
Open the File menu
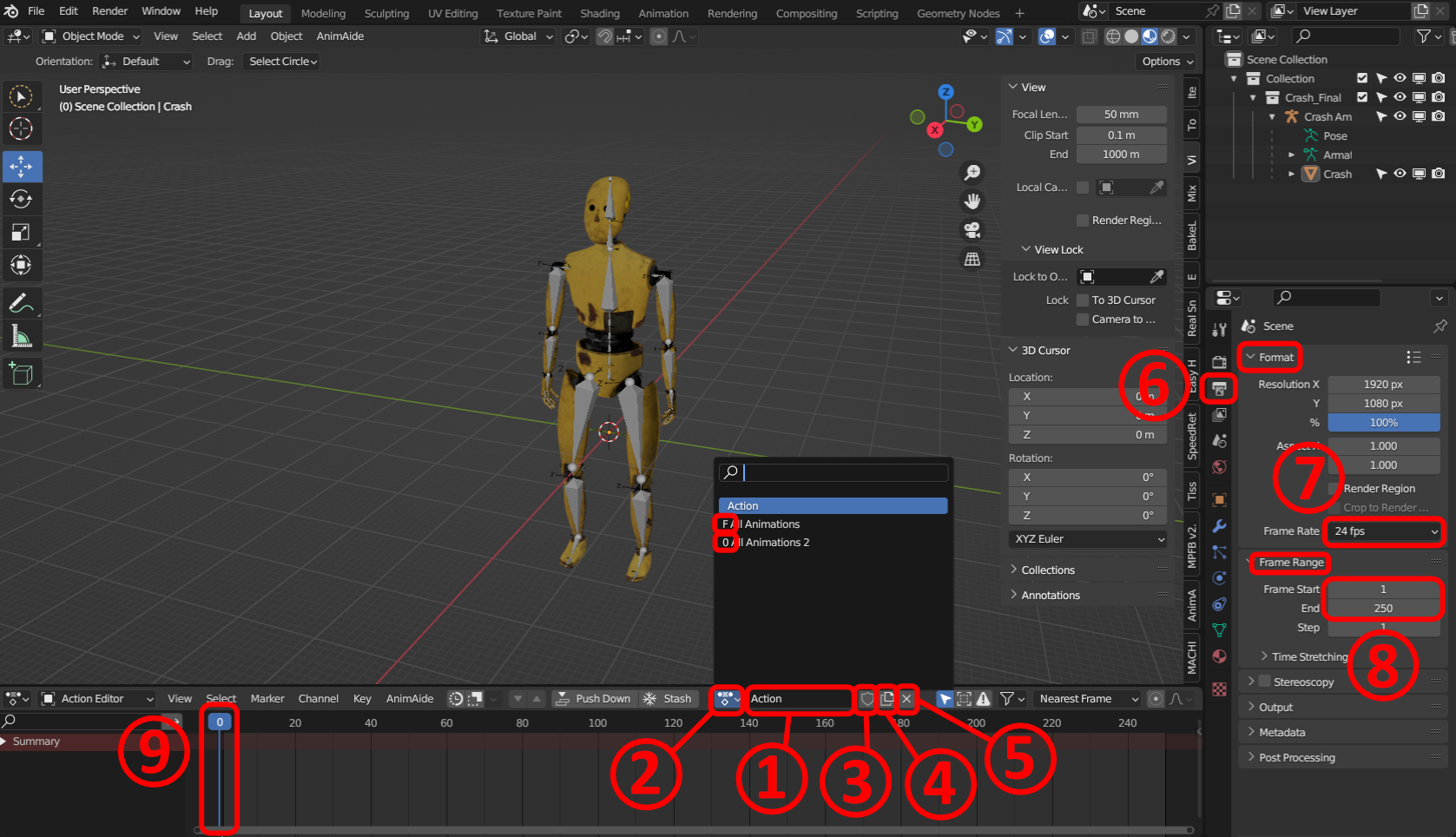click(x=36, y=11)
